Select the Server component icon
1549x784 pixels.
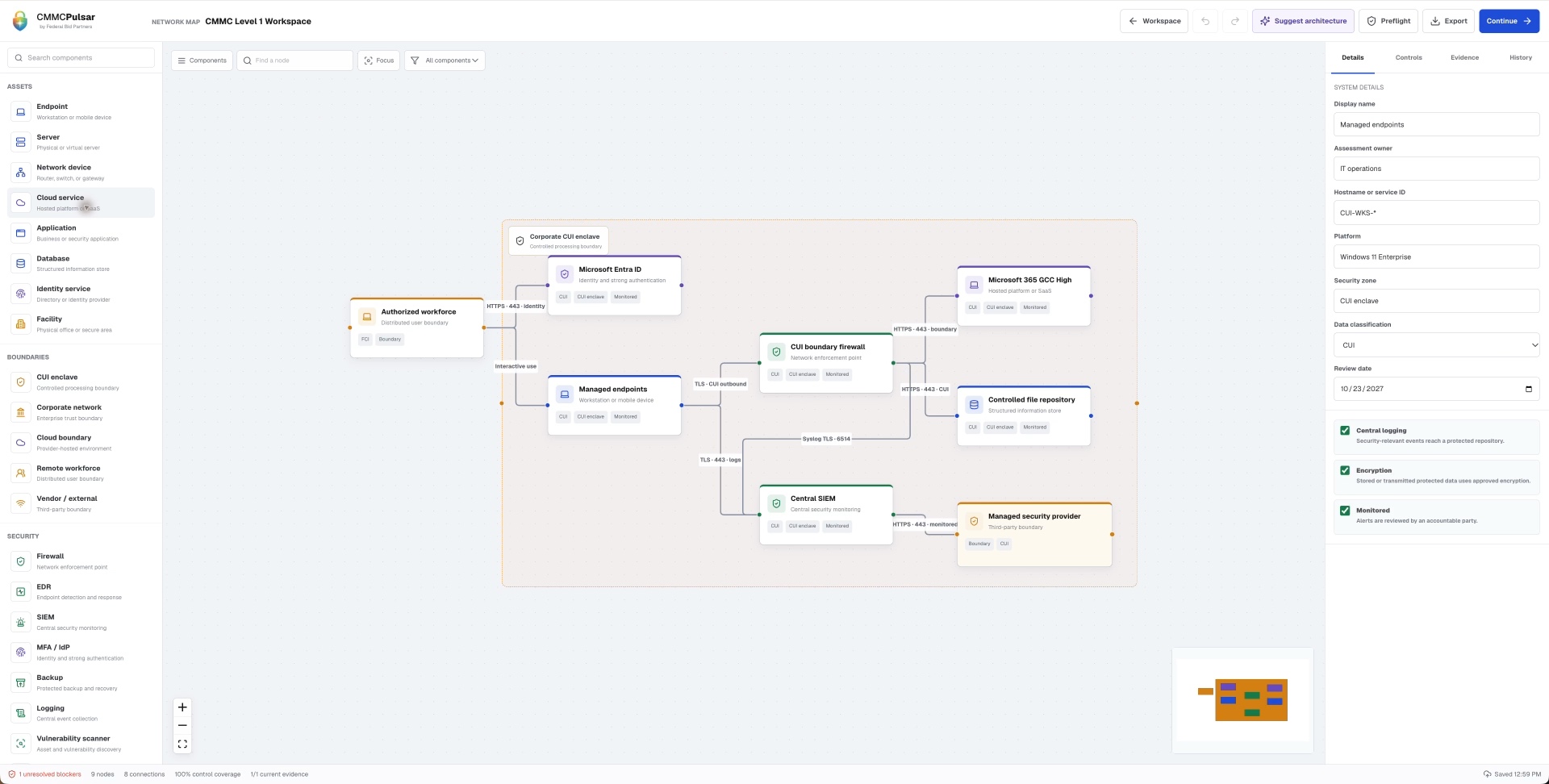pyautogui.click(x=21, y=142)
